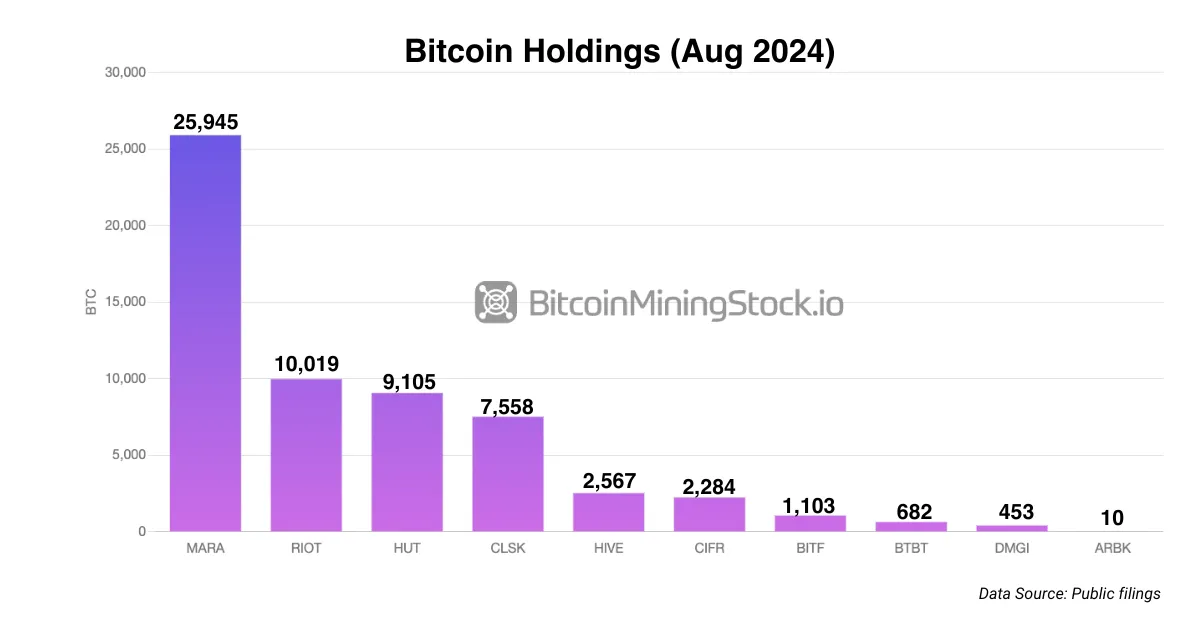The width and height of the screenshot is (1200, 630).
Task: Click the chart title Bitcoin Holdings
Action: (x=619, y=50)
